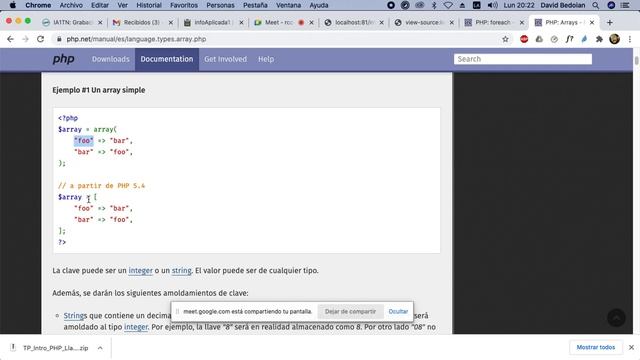Screen dimensions: 640x360
Task: Open the Chrome three-dot menu
Action: pos(630,39)
